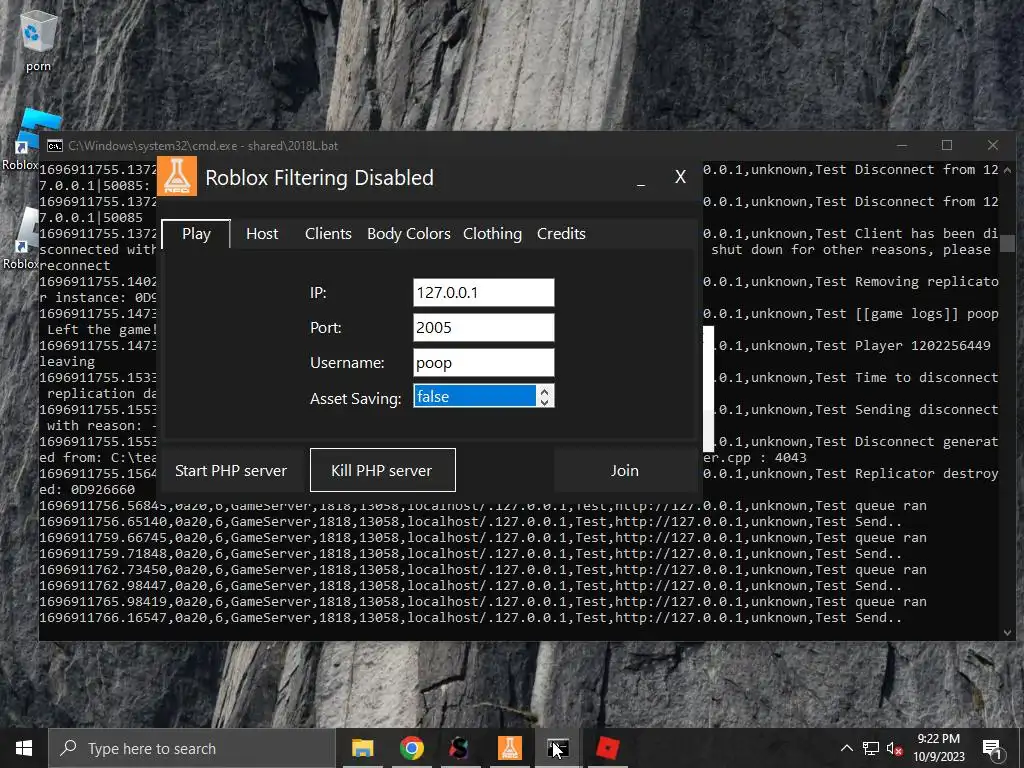This screenshot has height=768, width=1024.
Task: Click the Port input field
Action: pyautogui.click(x=484, y=328)
